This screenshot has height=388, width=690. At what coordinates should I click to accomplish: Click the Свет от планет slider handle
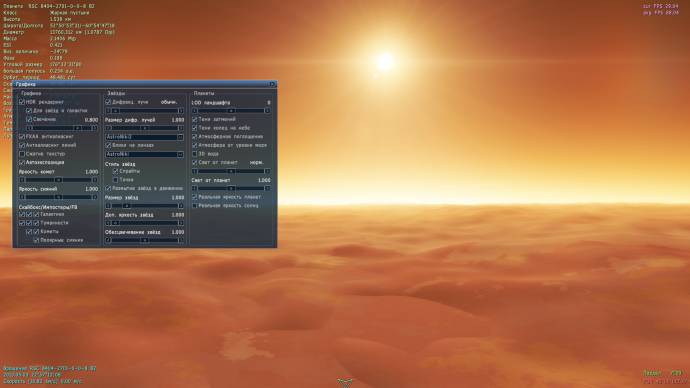tap(231, 188)
